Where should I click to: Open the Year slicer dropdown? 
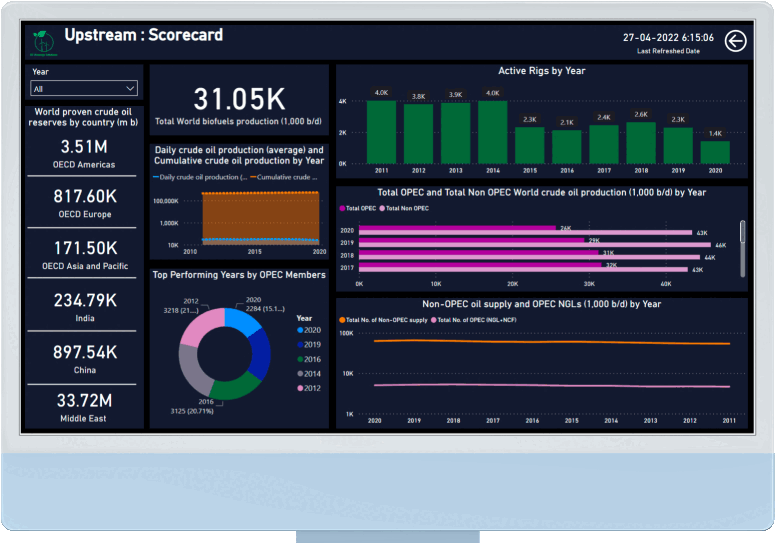click(84, 88)
